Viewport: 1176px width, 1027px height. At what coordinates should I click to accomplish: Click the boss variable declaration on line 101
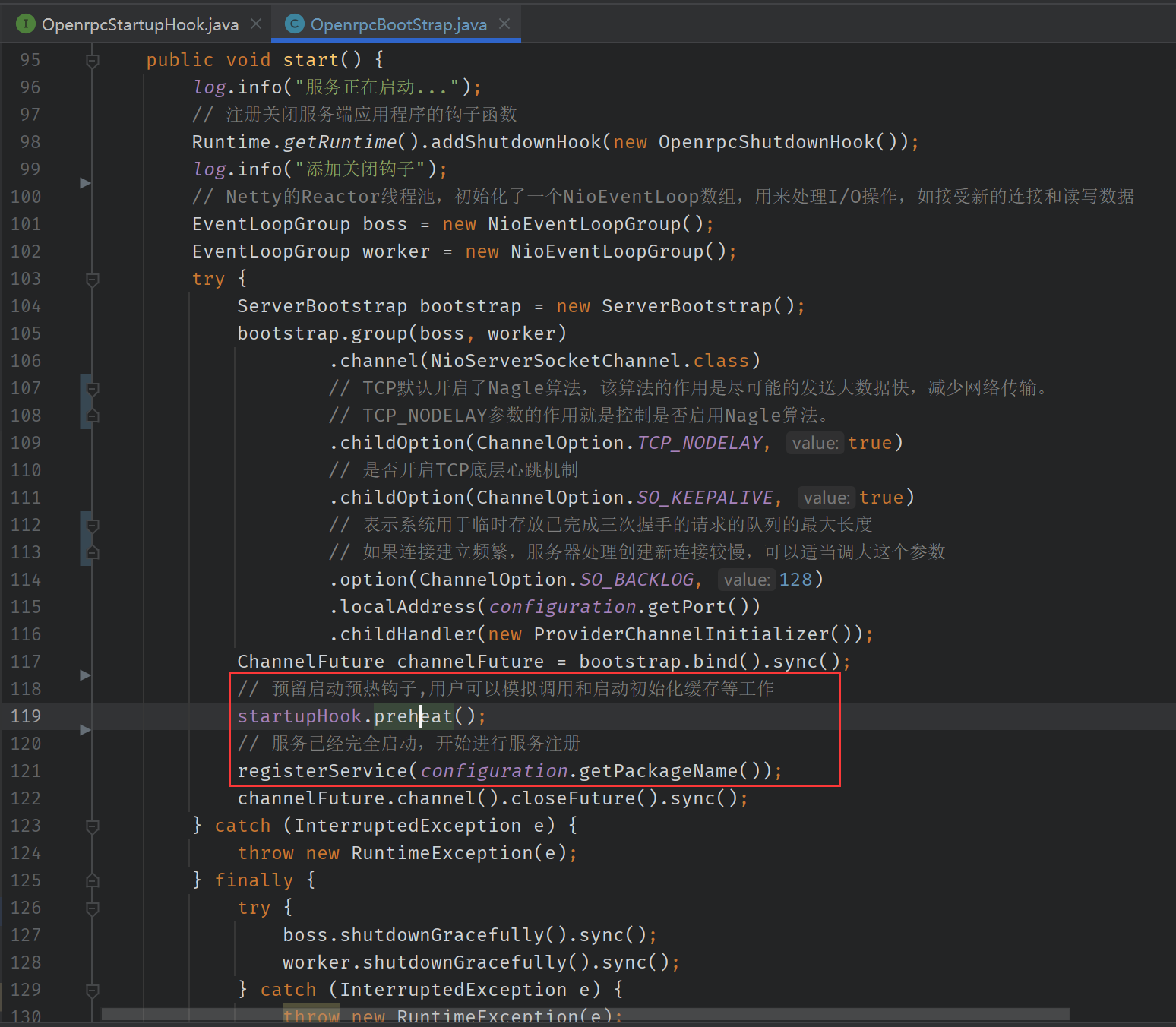tap(384, 224)
